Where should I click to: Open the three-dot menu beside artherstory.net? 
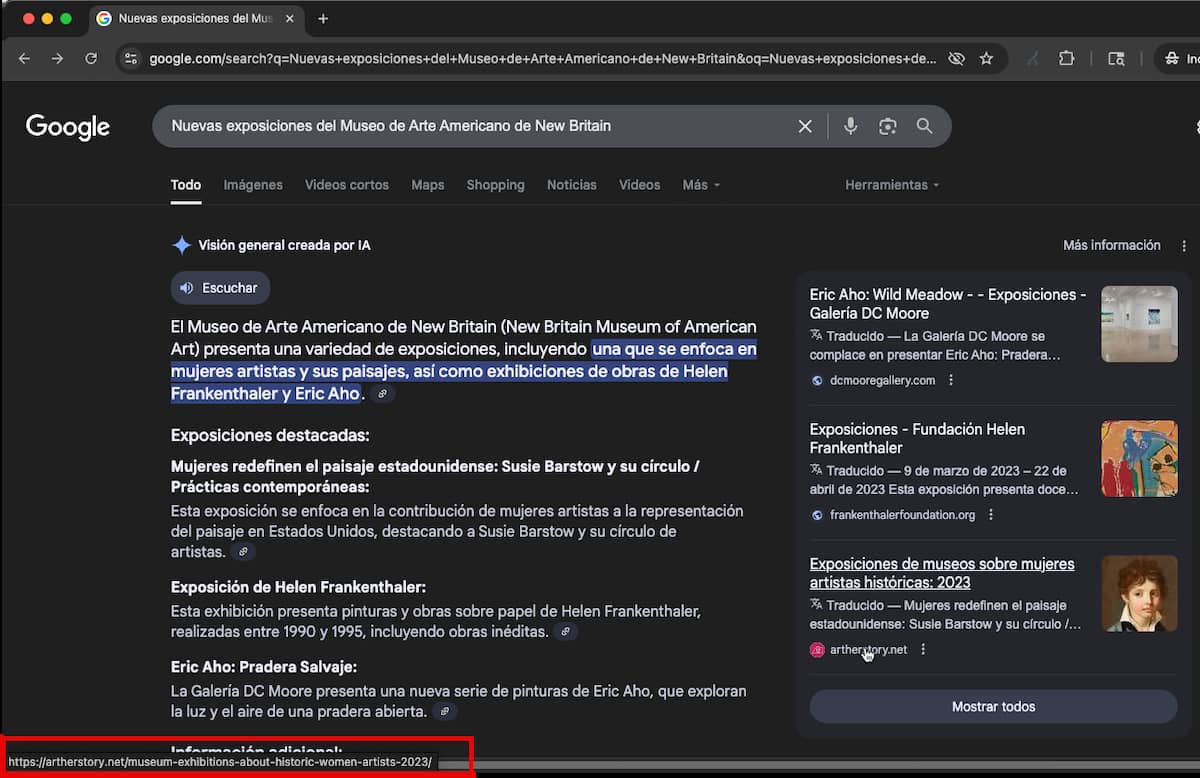point(923,649)
